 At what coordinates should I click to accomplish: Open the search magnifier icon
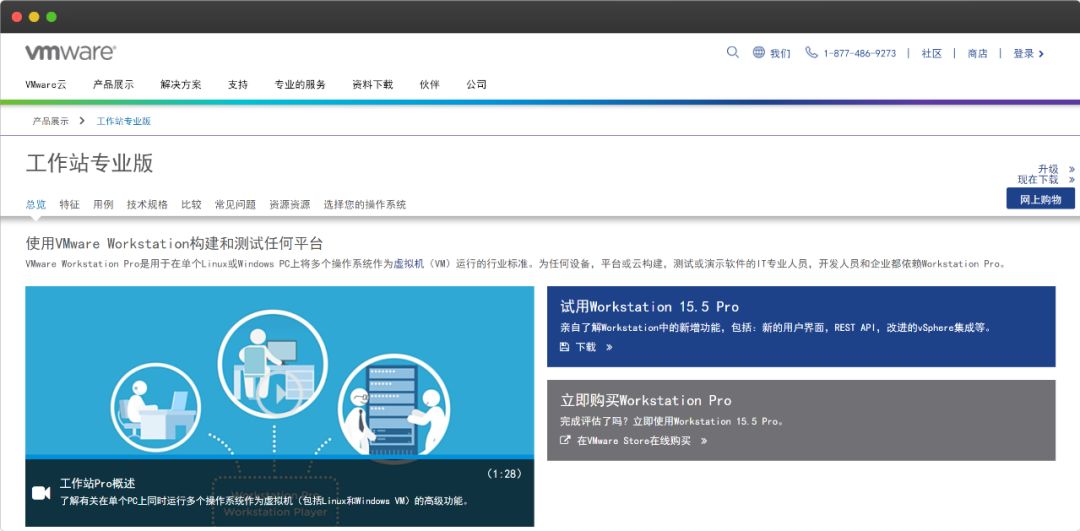point(733,52)
